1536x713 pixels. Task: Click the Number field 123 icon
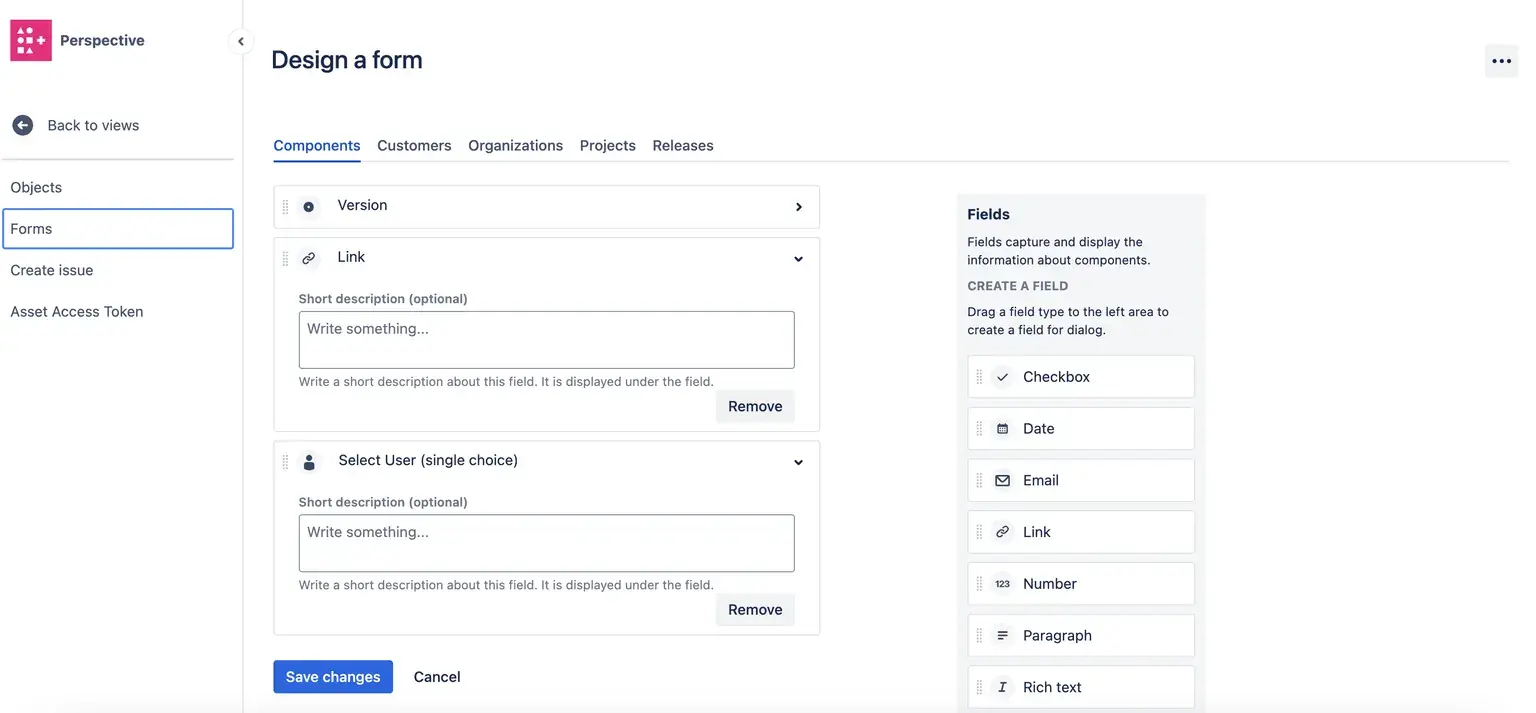1002,584
